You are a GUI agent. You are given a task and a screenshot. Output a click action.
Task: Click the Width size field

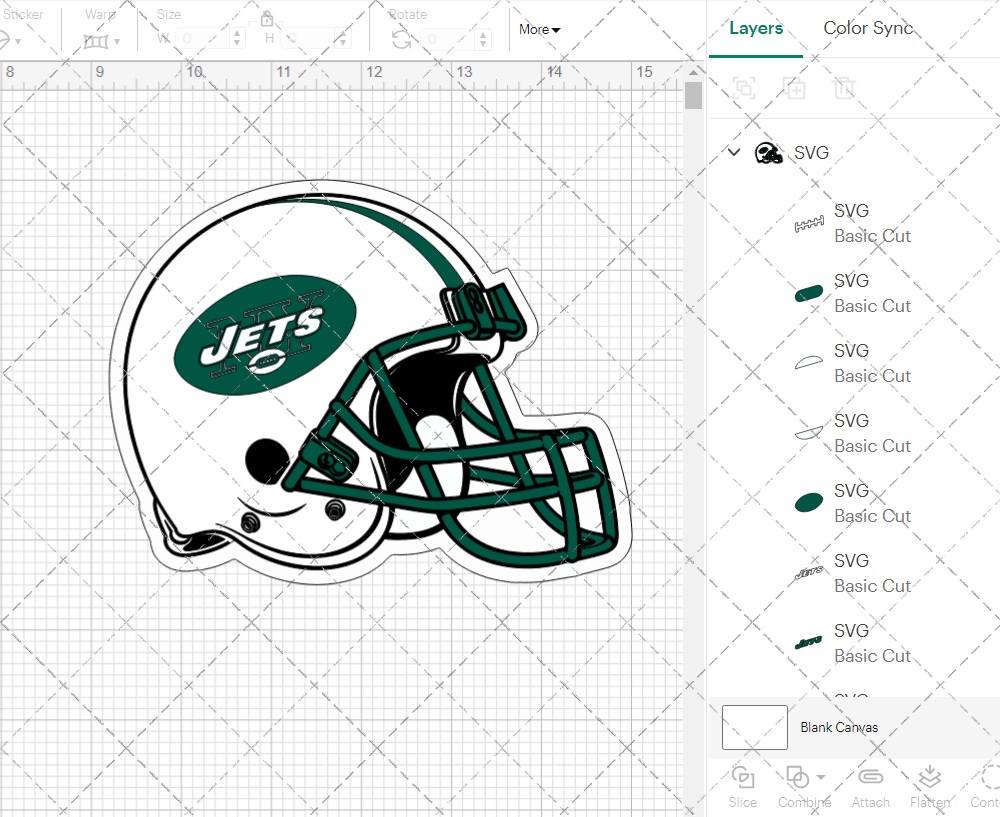click(x=202, y=39)
